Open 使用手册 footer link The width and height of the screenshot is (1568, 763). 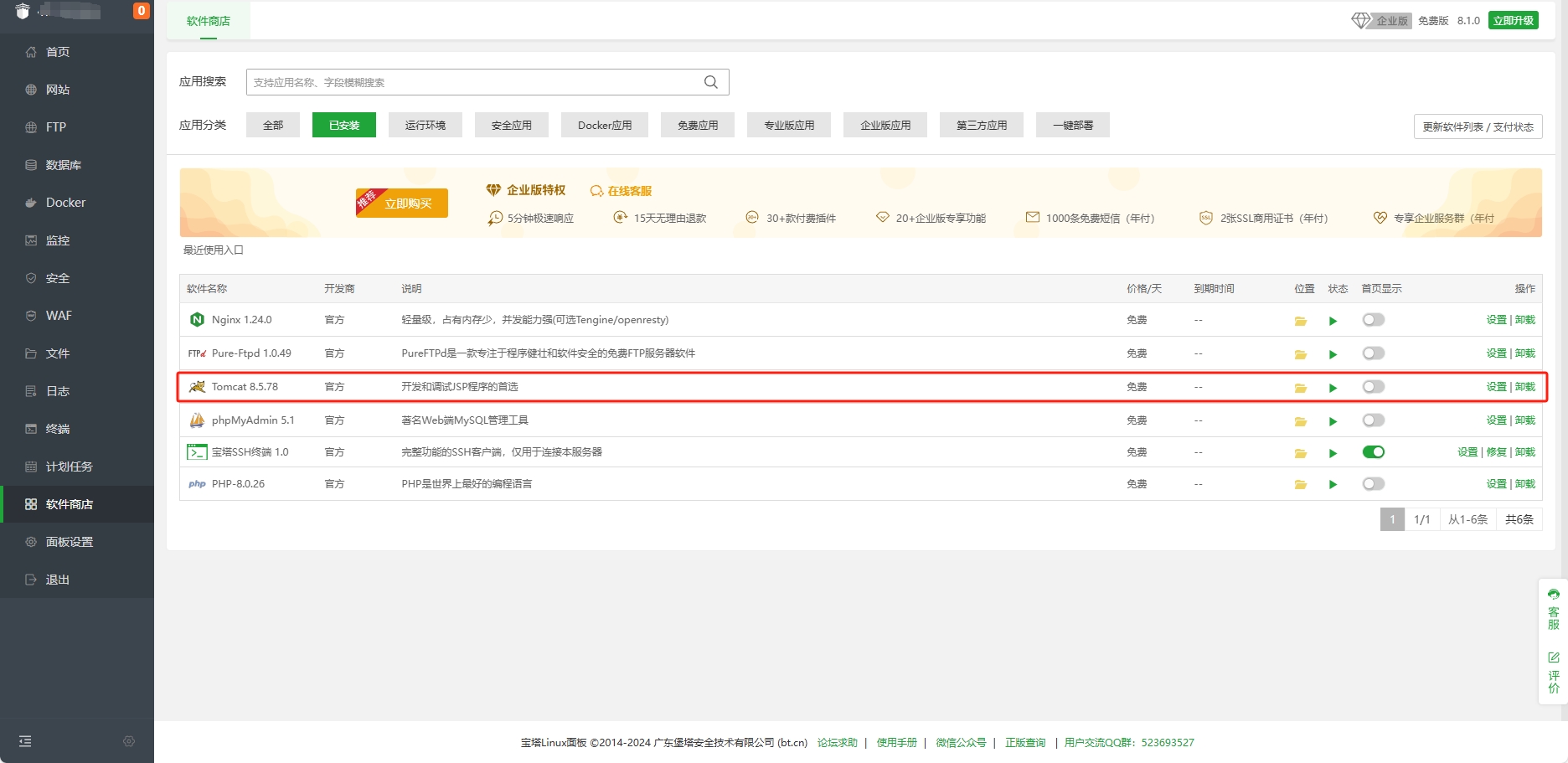(896, 742)
